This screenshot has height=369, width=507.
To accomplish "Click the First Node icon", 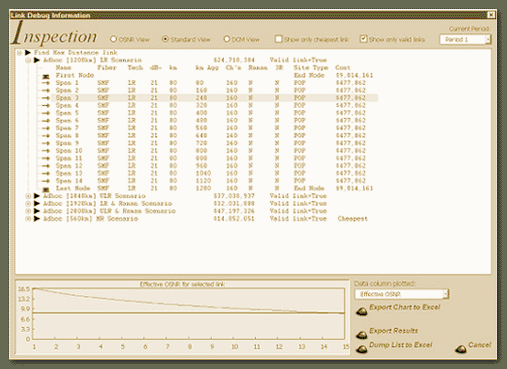I will pyautogui.click(x=46, y=76).
